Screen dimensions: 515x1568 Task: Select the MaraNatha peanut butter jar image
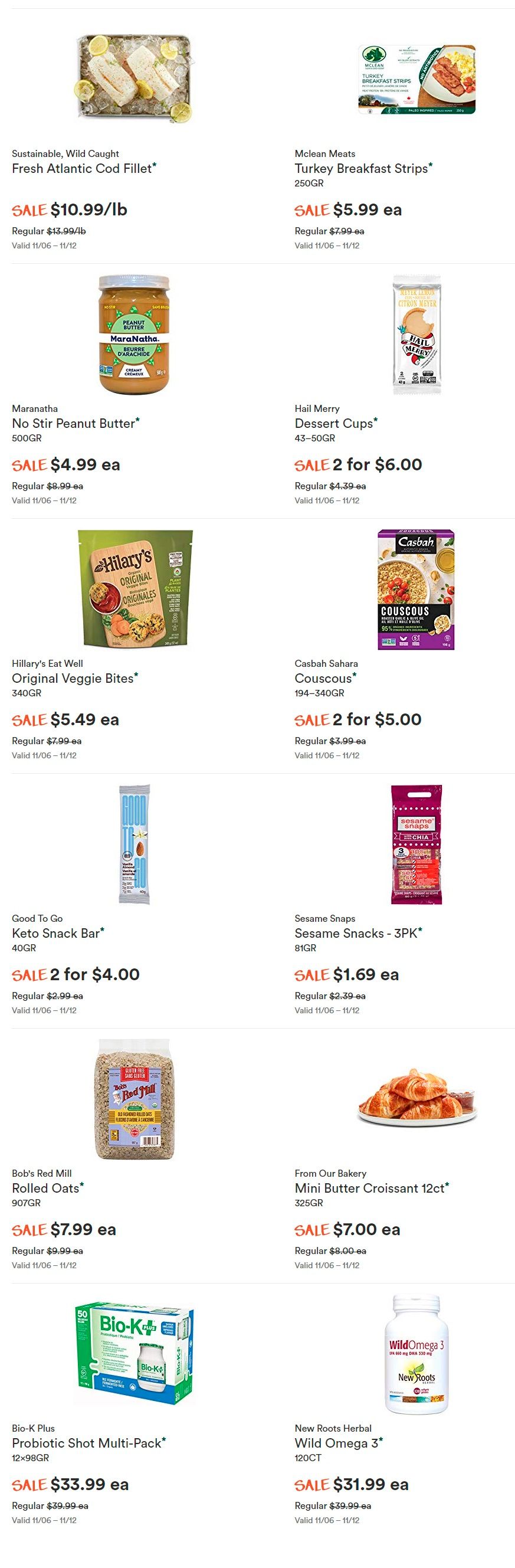tap(134, 334)
